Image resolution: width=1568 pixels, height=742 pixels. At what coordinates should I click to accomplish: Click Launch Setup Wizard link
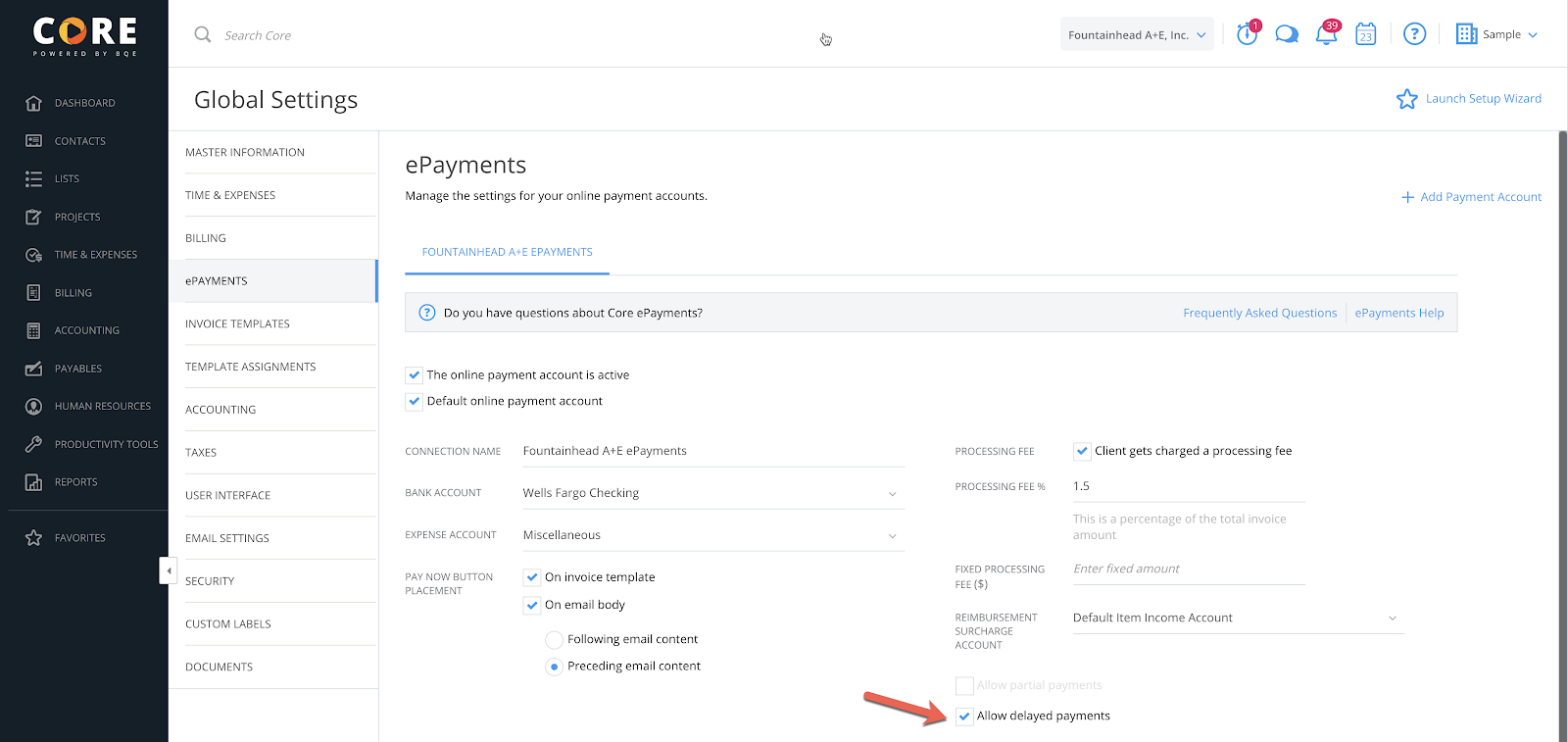point(1483,99)
